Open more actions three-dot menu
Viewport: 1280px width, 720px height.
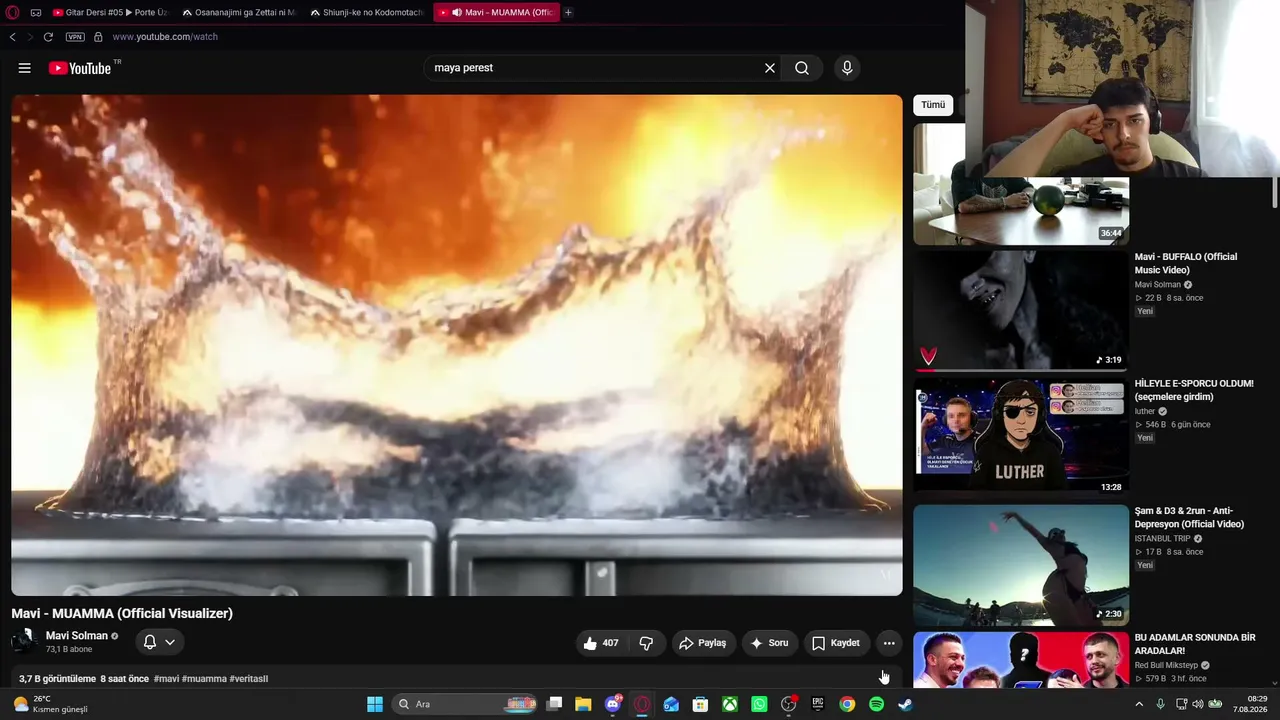click(889, 643)
